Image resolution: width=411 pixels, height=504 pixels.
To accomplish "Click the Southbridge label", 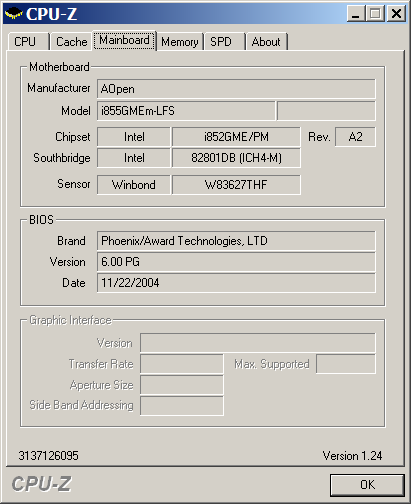I will point(62,158).
